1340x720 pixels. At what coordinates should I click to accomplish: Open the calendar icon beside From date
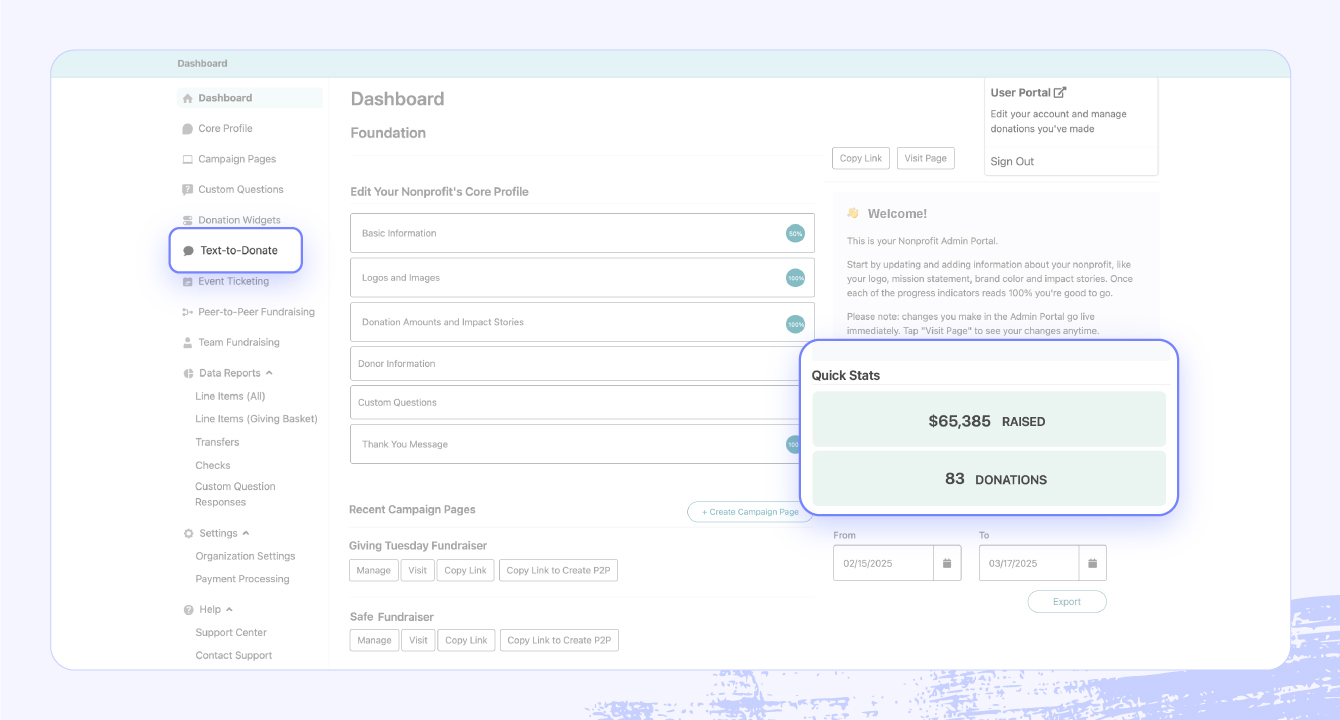click(x=947, y=562)
